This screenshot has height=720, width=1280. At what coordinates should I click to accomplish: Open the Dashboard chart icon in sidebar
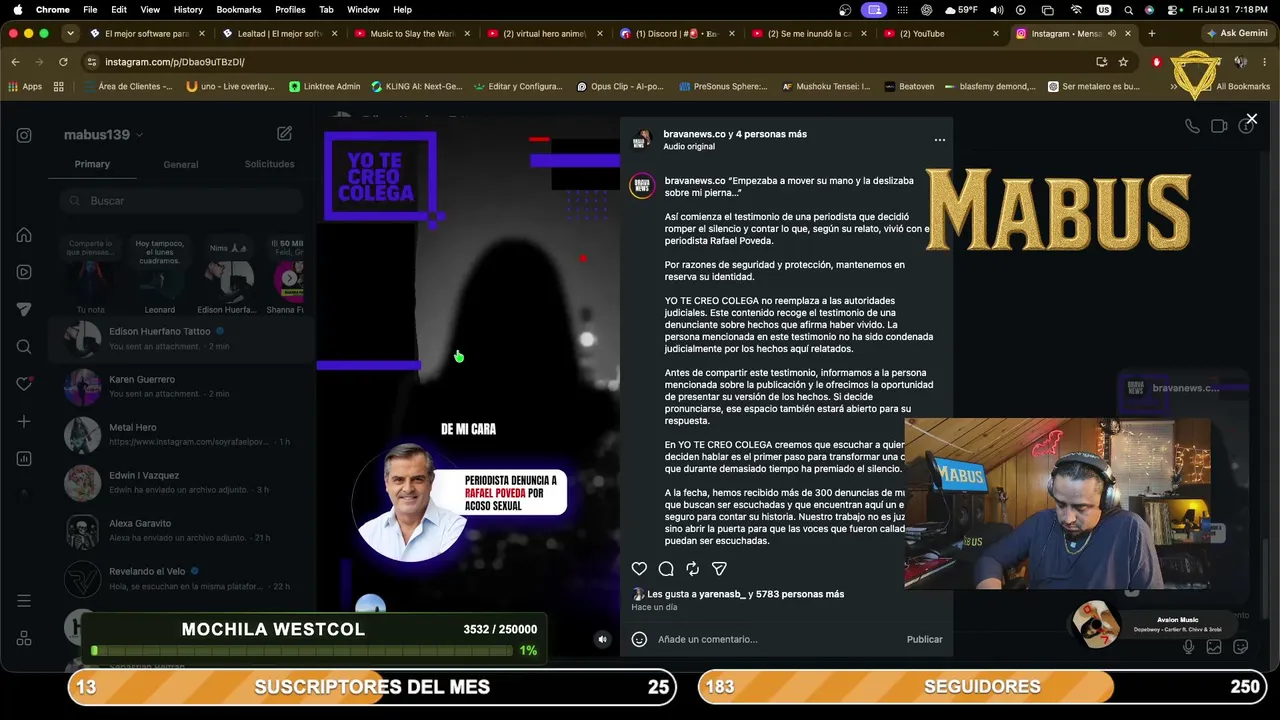pos(24,459)
